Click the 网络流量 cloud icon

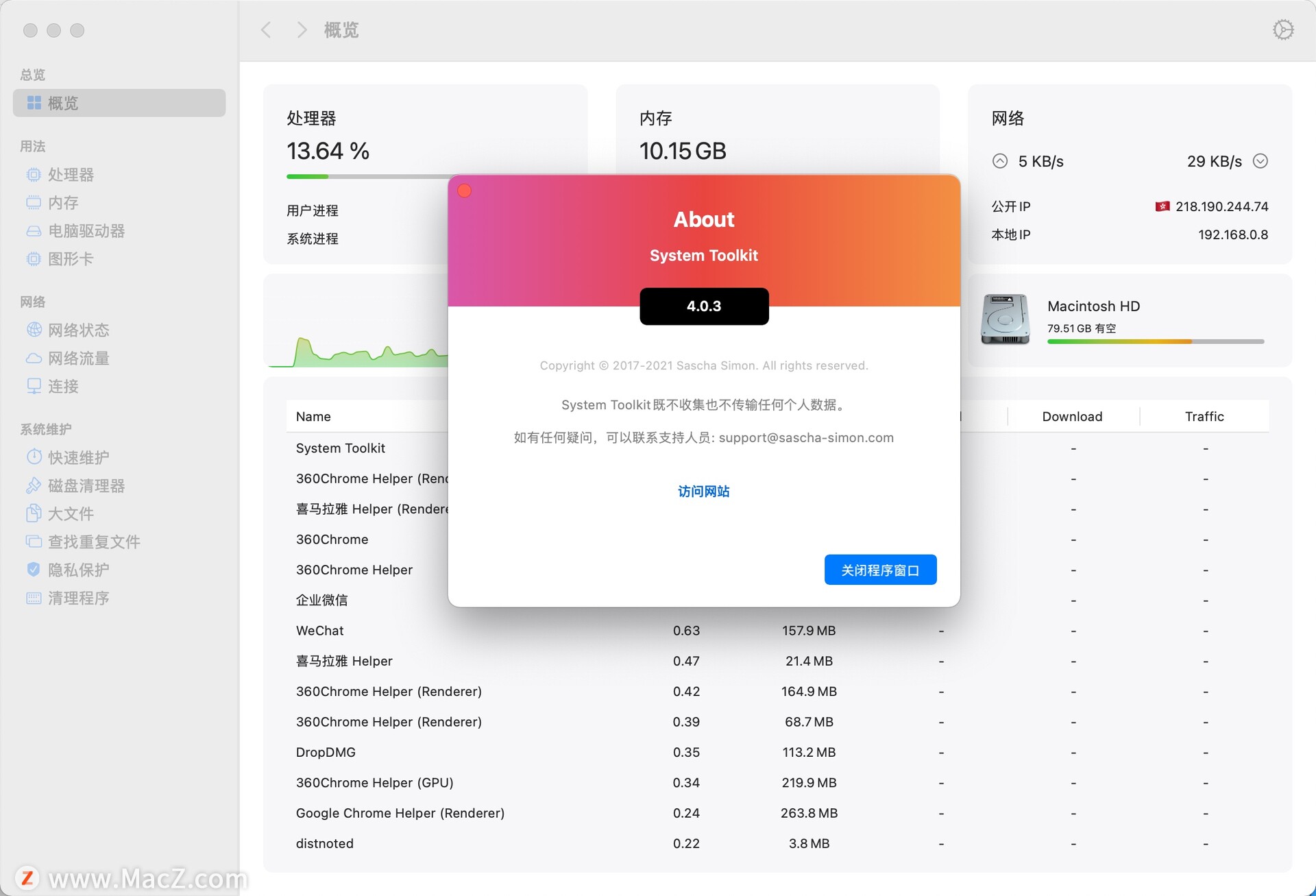(x=34, y=359)
